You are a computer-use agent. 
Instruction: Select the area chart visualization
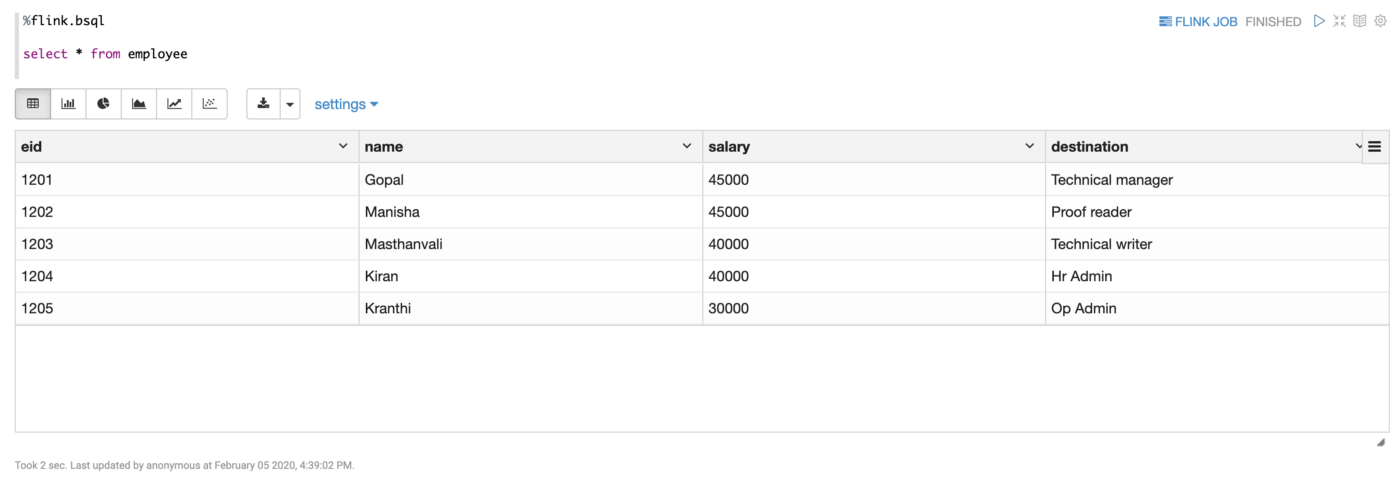139,104
